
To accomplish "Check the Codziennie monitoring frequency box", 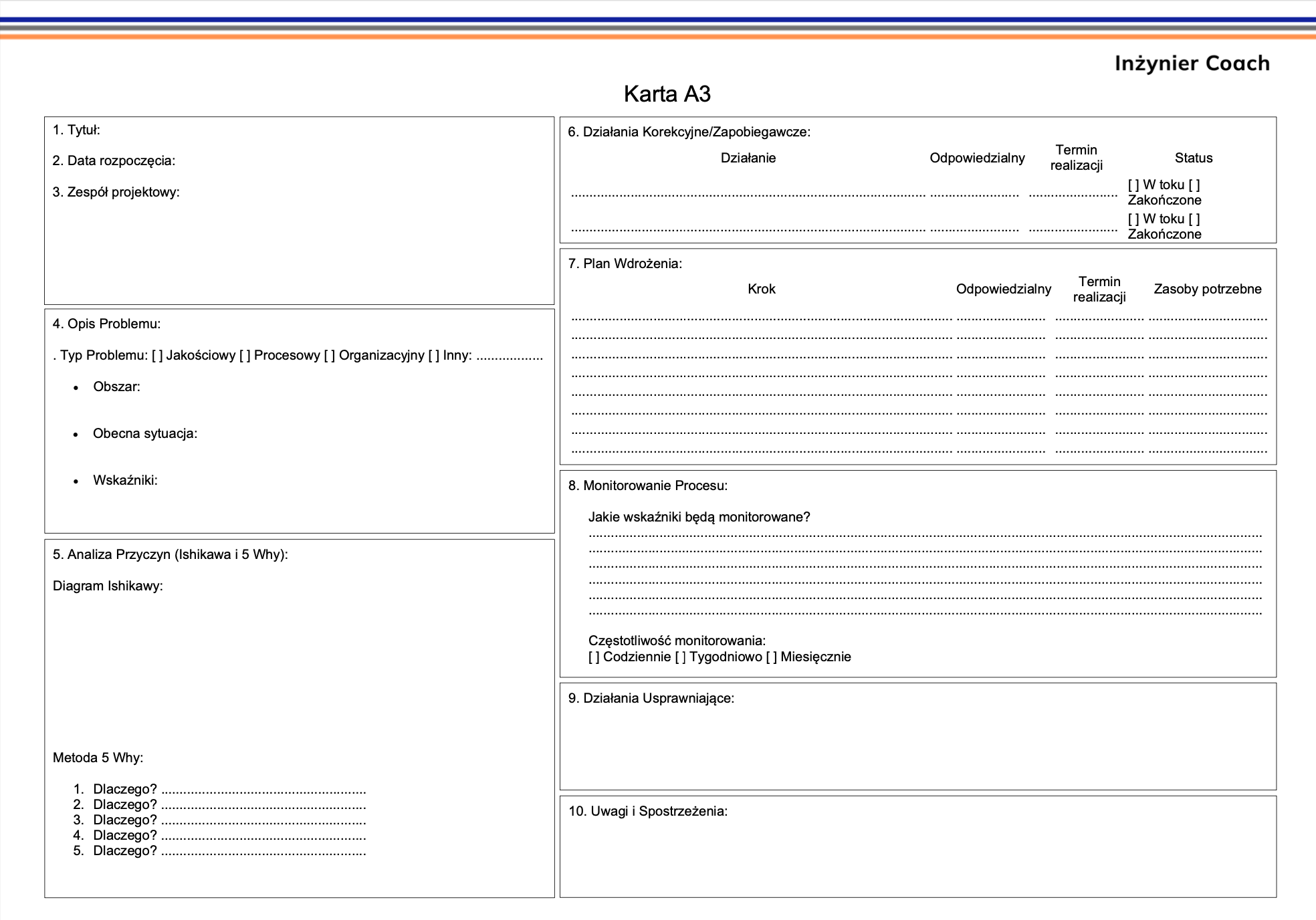I will [x=594, y=657].
